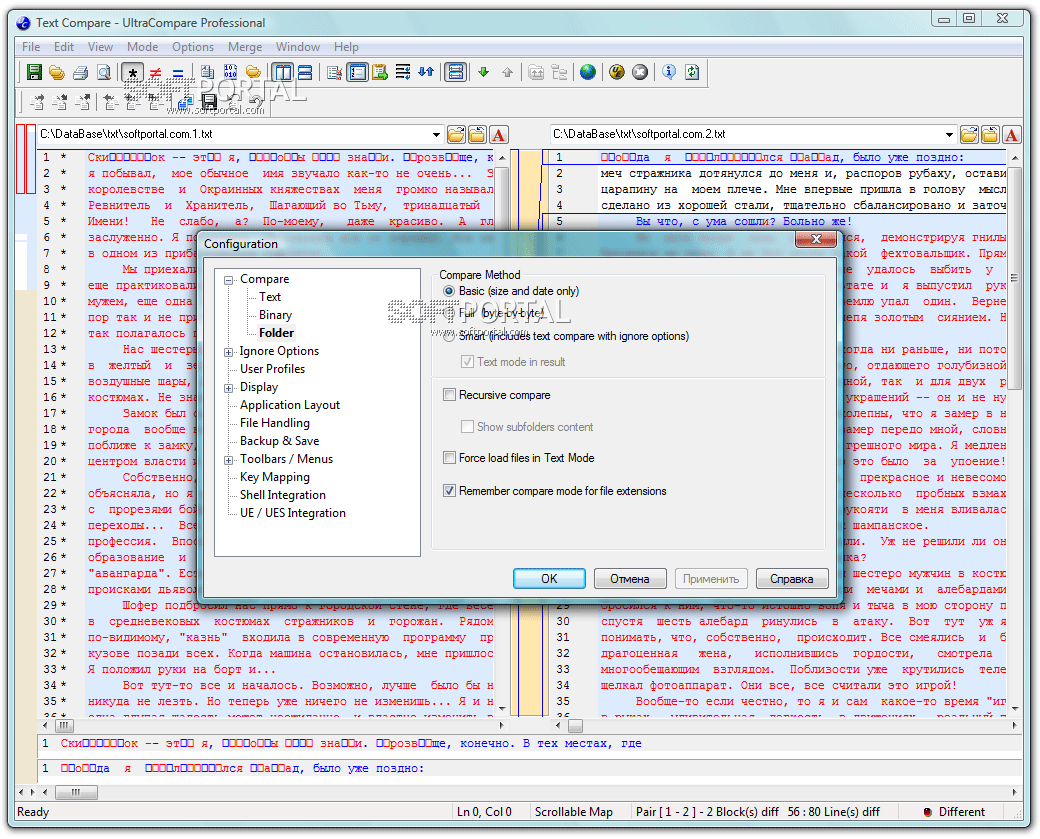
Task: Select UE / UES Integration tree item
Action: tap(292, 513)
